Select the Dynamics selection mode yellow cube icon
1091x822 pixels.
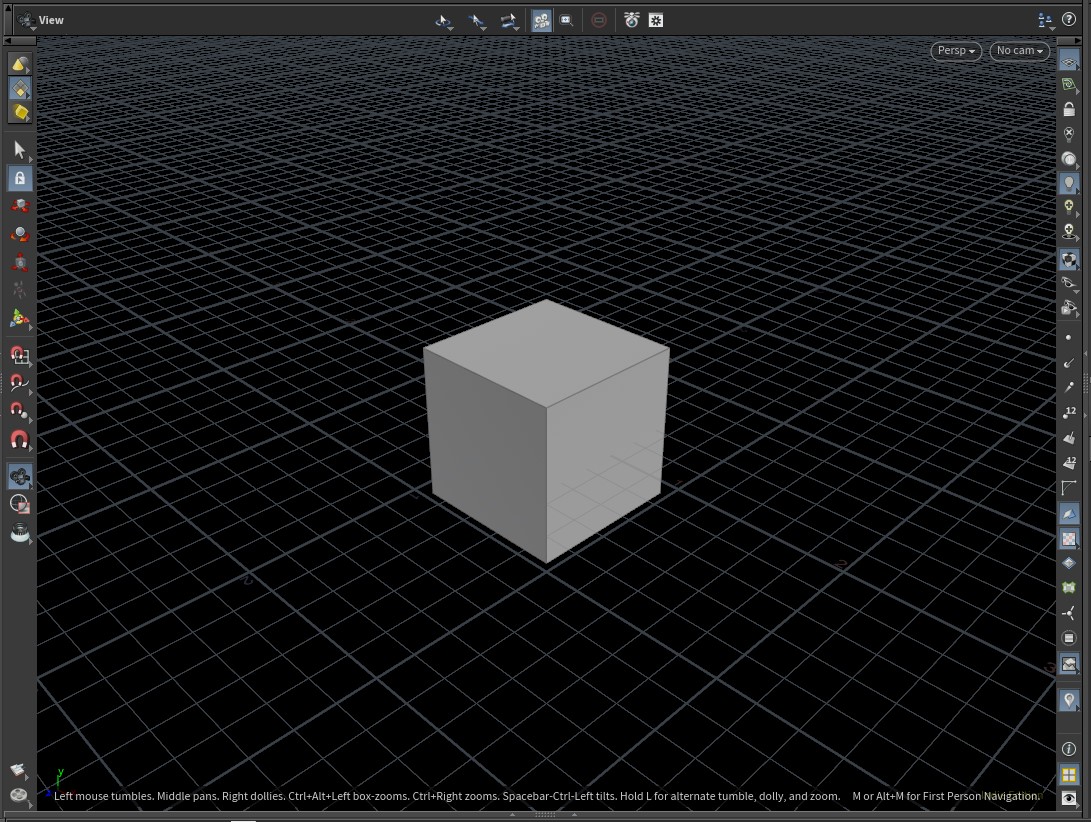click(x=19, y=112)
